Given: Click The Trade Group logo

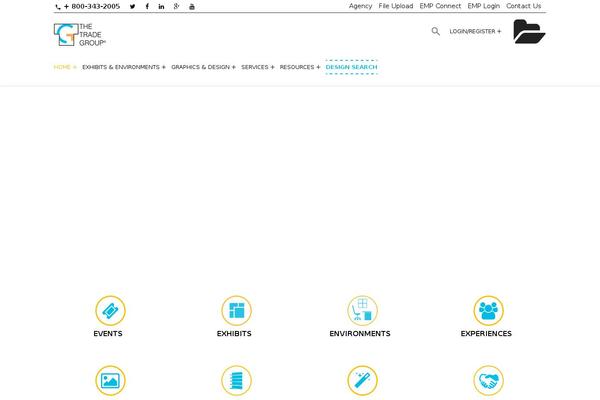Looking at the screenshot, I should tap(80, 35).
